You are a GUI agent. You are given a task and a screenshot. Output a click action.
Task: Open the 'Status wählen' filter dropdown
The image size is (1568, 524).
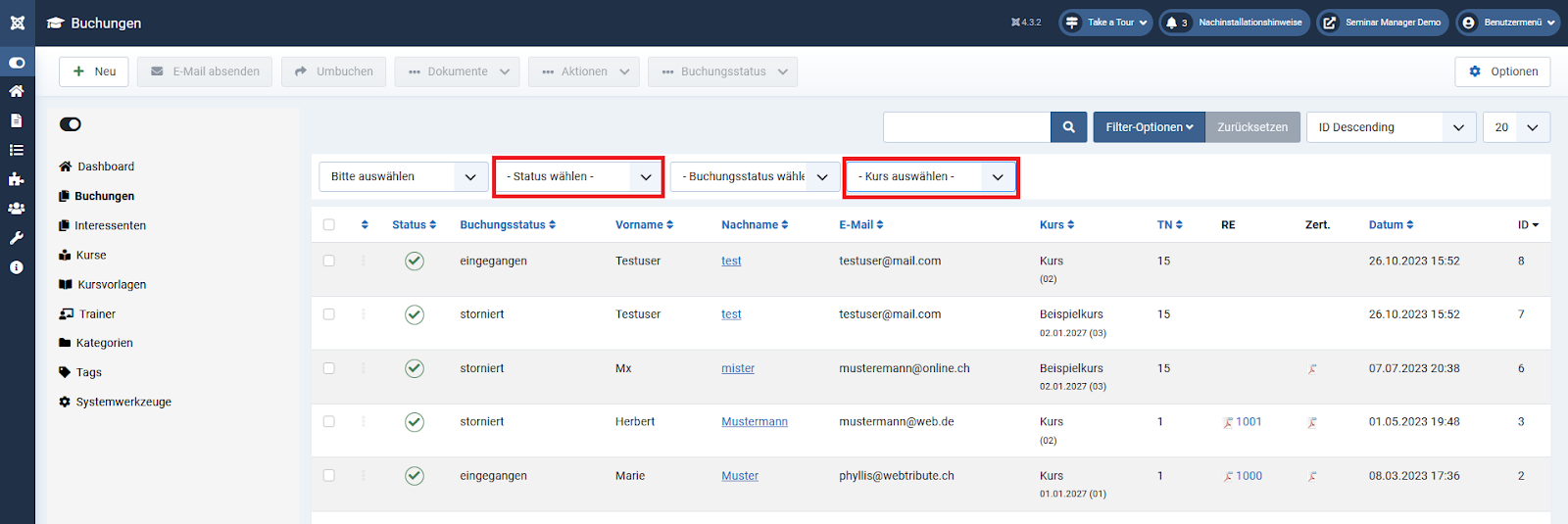click(578, 177)
